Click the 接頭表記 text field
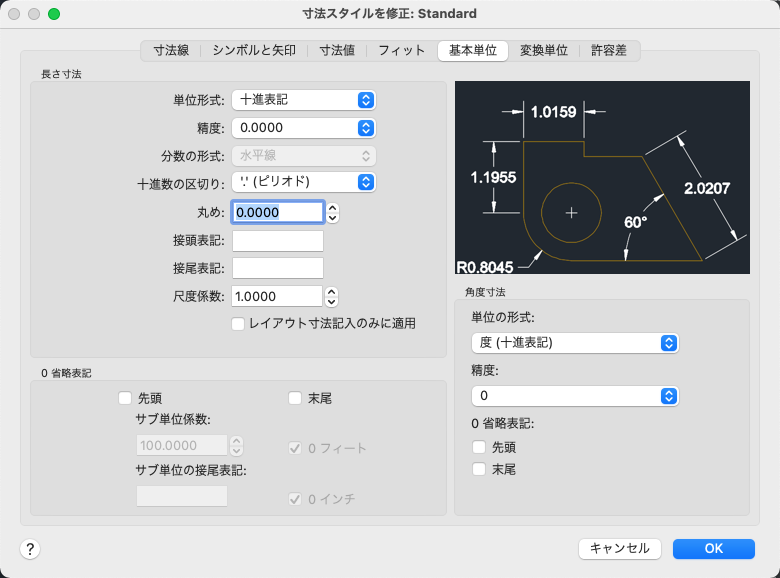 click(x=278, y=241)
